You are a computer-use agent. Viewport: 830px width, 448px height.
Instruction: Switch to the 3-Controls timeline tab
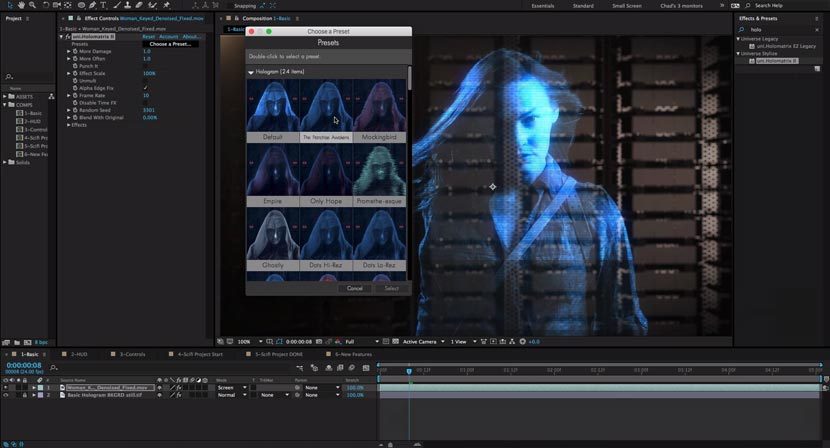click(x=132, y=354)
